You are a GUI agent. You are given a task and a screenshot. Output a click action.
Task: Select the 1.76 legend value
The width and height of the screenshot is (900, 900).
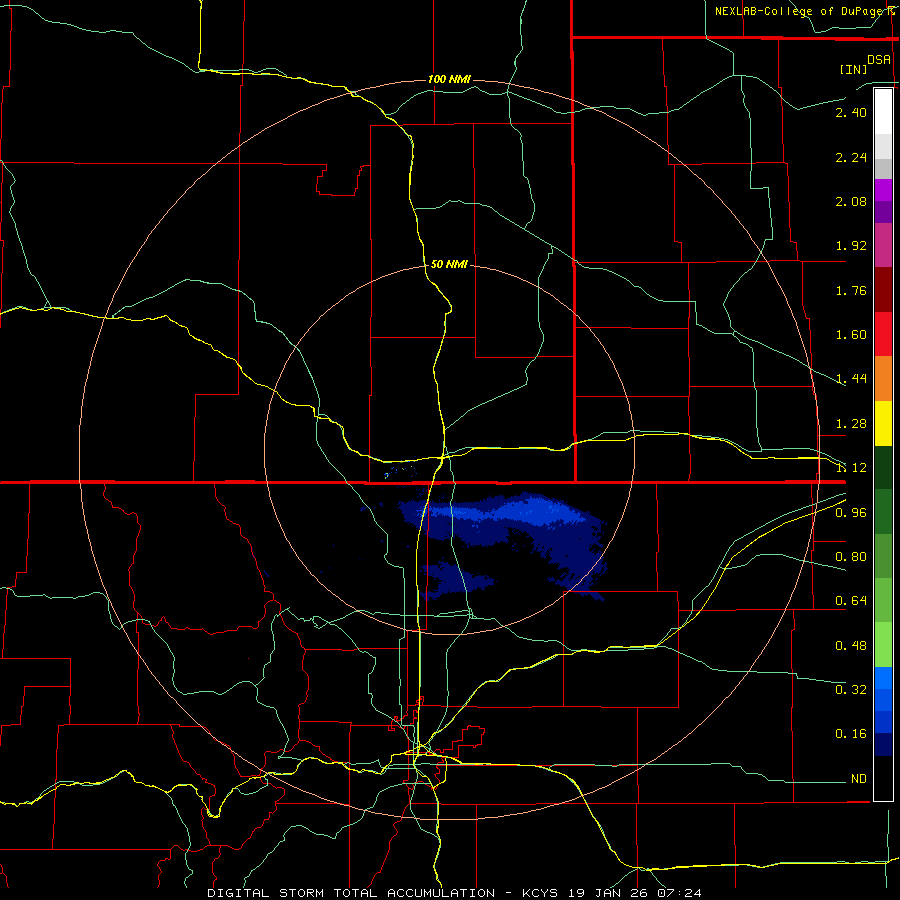click(x=851, y=290)
